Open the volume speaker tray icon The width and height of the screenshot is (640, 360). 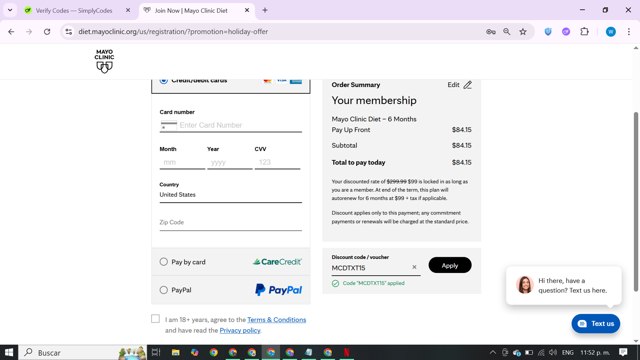coord(553,352)
